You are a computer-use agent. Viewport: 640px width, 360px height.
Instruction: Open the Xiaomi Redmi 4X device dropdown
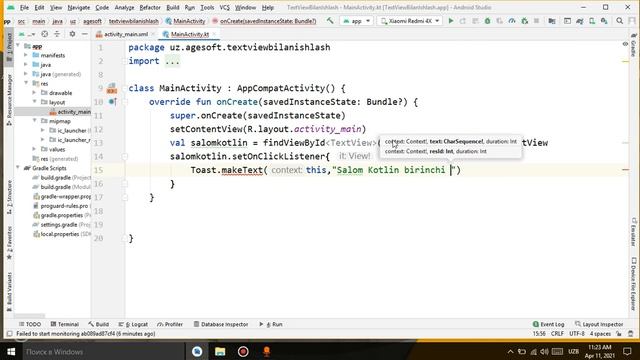click(410, 20)
